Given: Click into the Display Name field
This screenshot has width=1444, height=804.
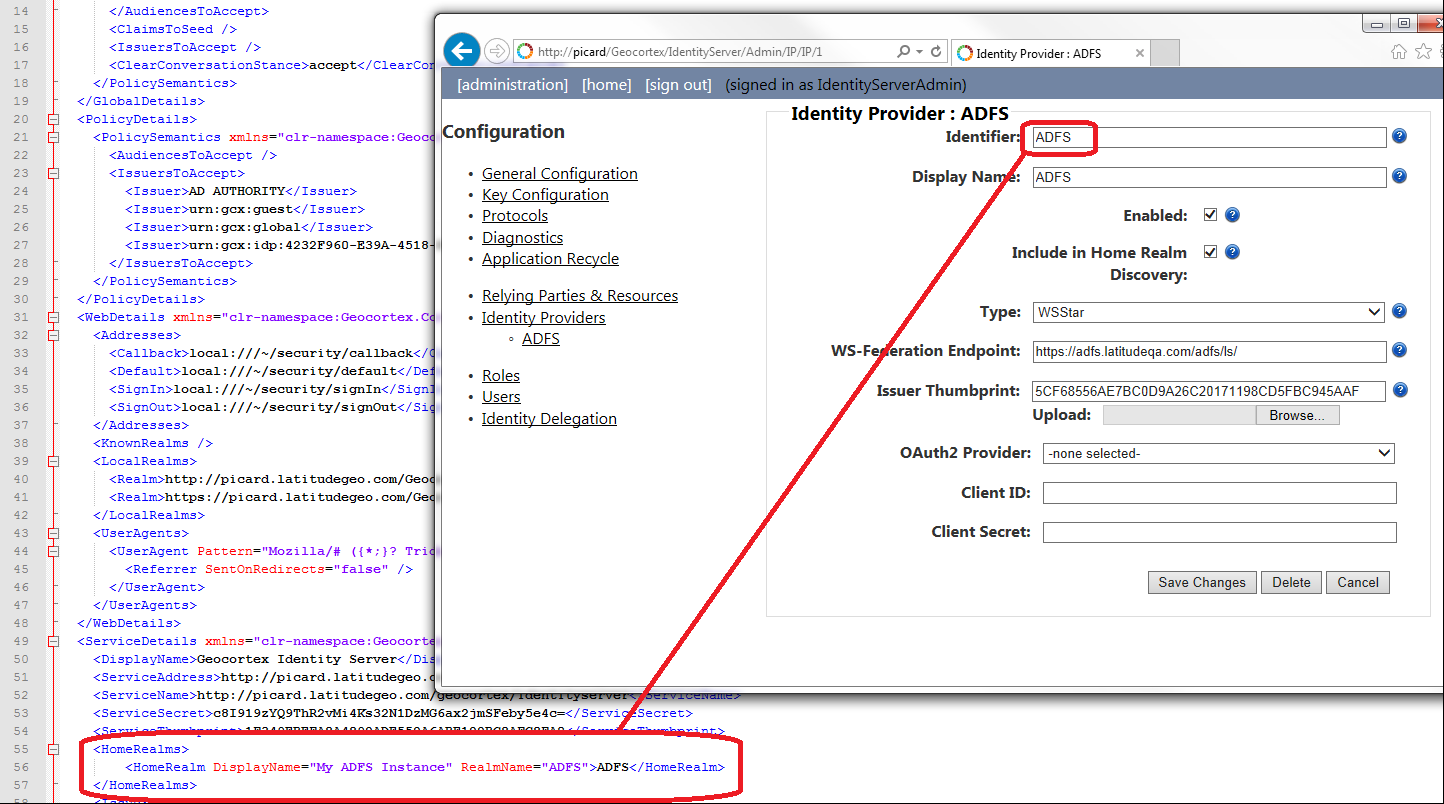Looking at the screenshot, I should (1209, 177).
